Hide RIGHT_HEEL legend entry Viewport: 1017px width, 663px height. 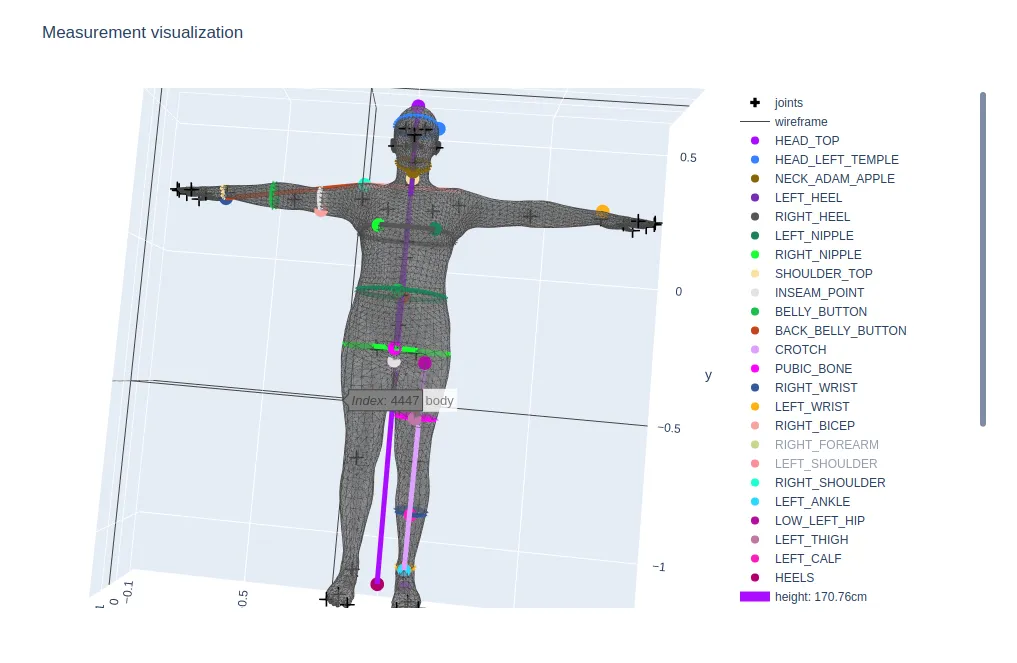click(812, 217)
